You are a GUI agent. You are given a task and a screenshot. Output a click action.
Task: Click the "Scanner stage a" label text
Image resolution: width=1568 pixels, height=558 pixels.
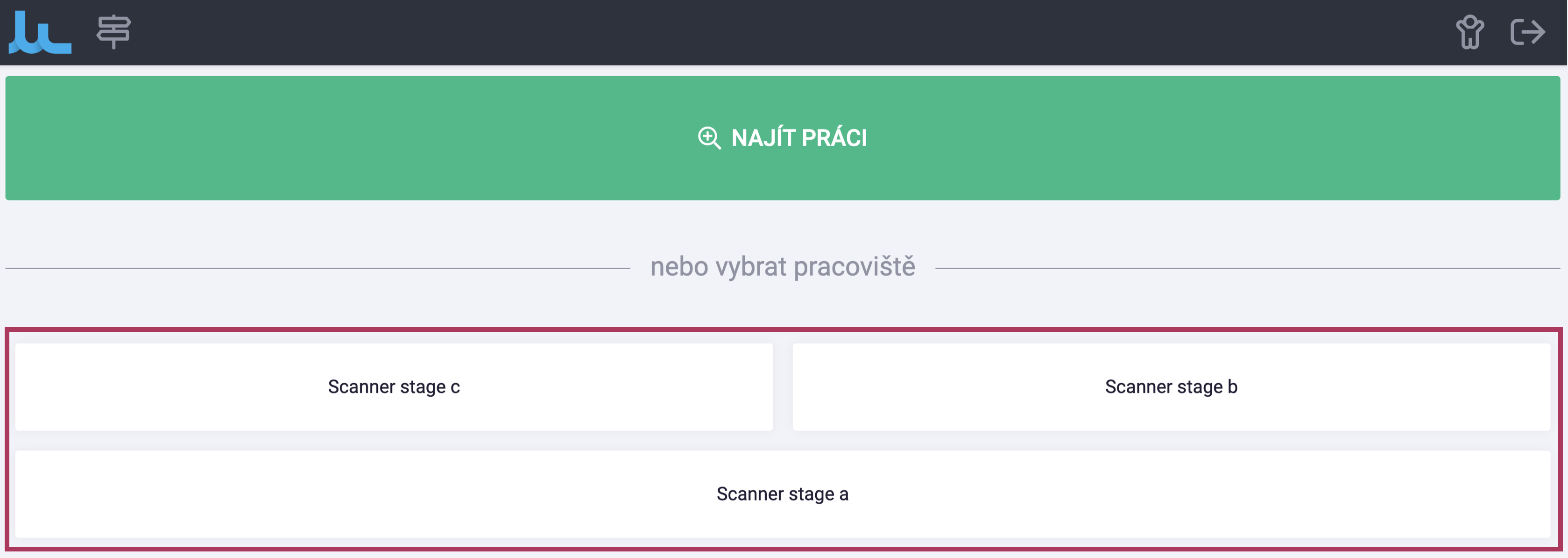tap(782, 494)
